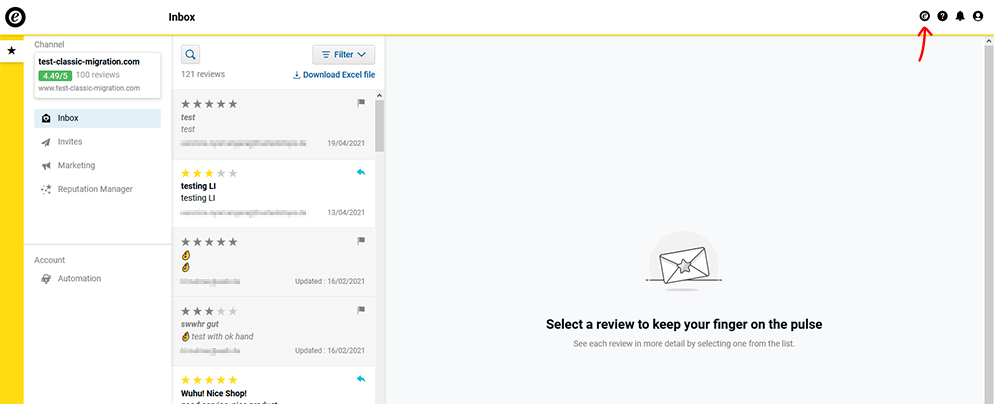Image resolution: width=994 pixels, height=404 pixels.
Task: Click the Automation robot icon
Action: pyautogui.click(x=46, y=278)
